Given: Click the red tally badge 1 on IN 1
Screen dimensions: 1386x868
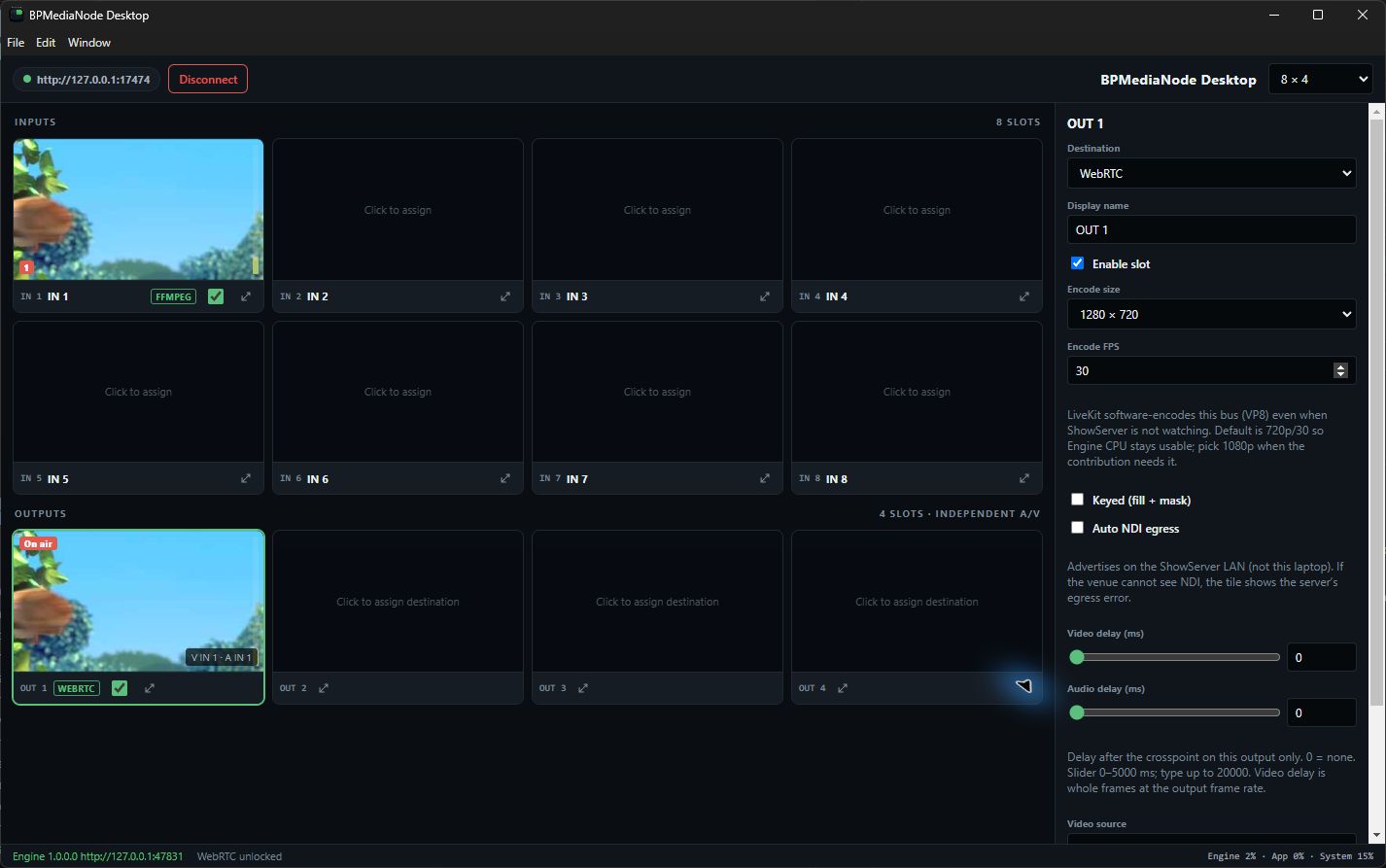Looking at the screenshot, I should 26,267.
